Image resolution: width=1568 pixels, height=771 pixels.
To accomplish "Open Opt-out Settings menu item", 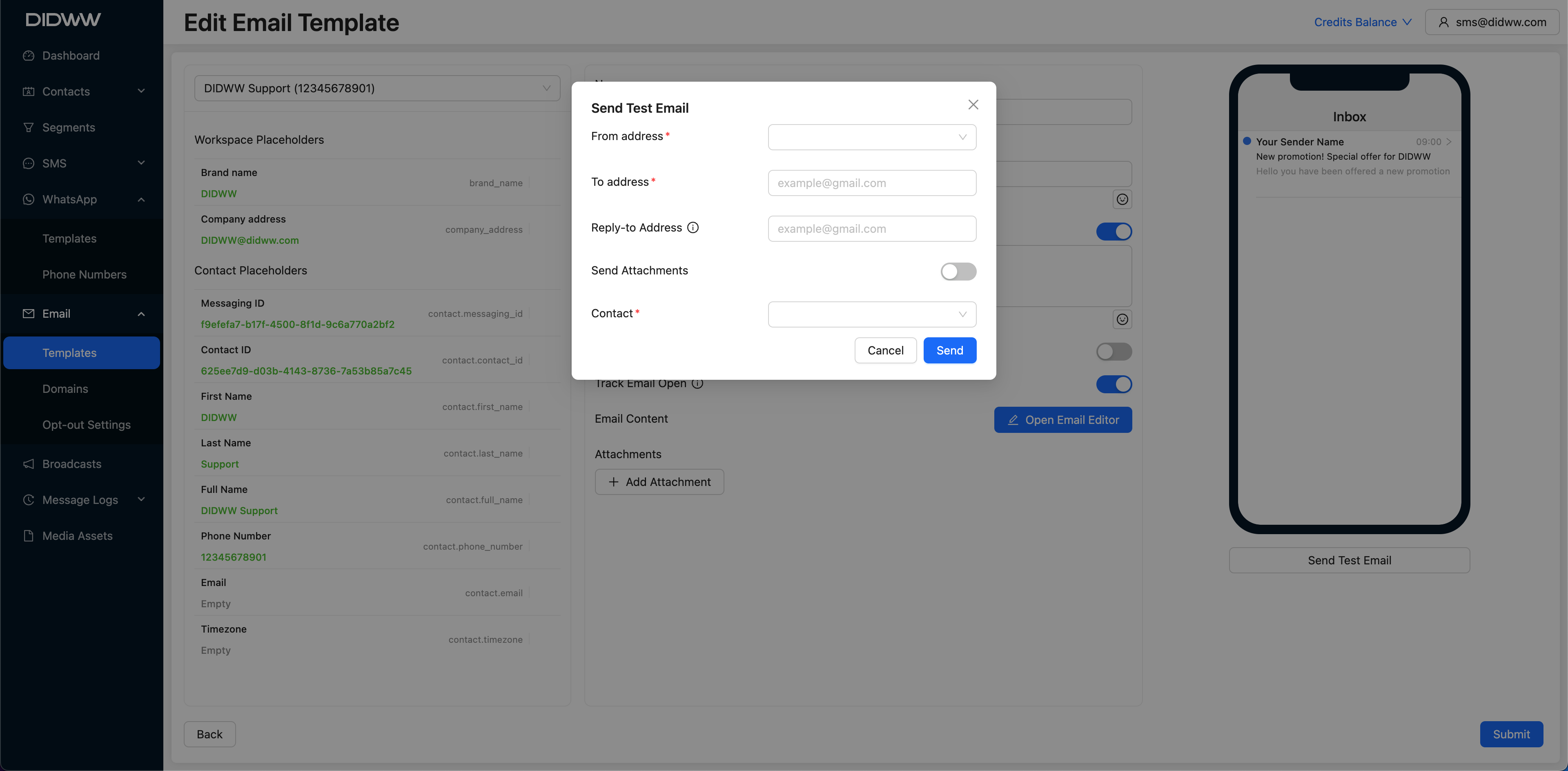I will tap(87, 425).
